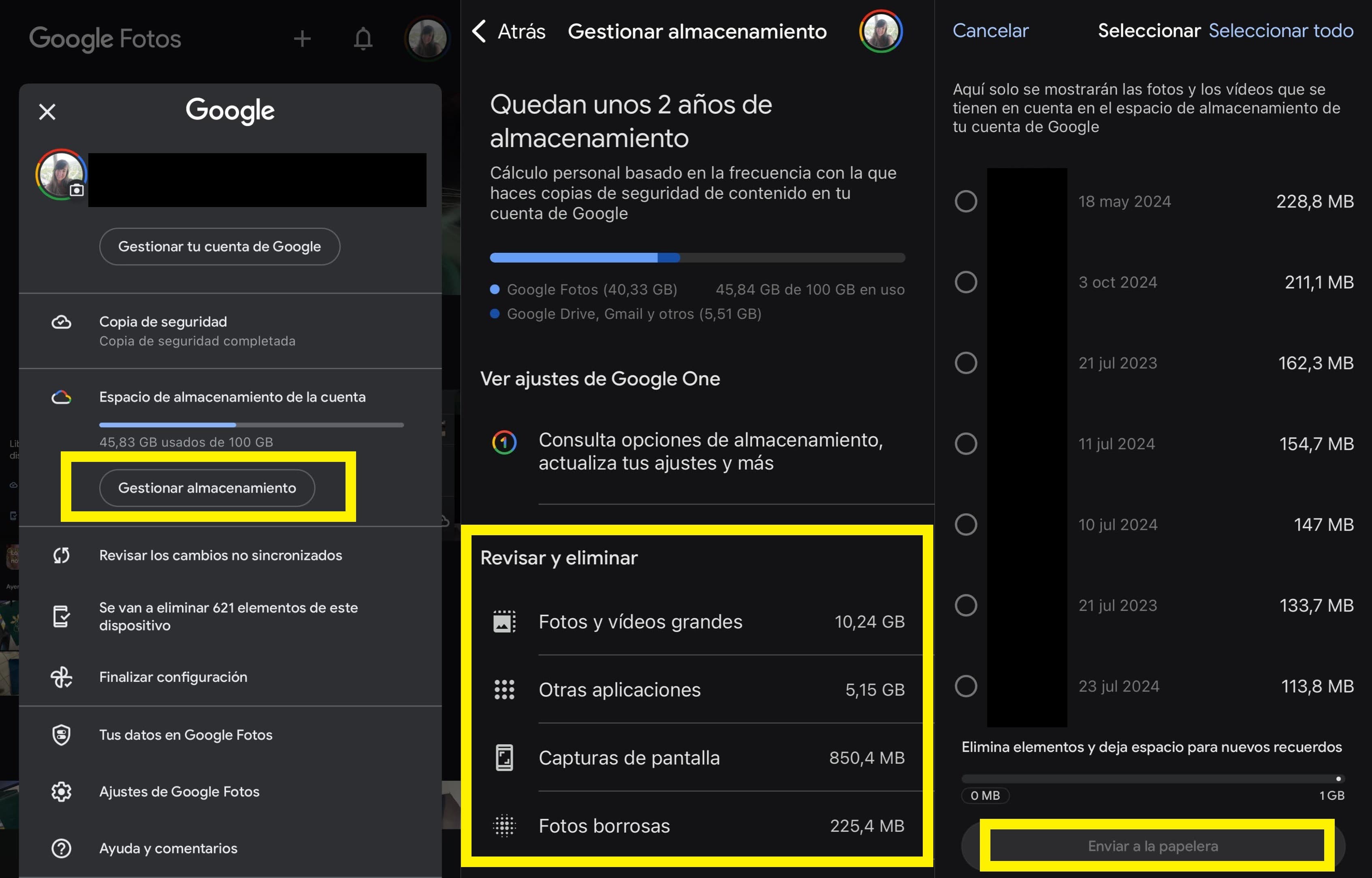The height and width of the screenshot is (878, 1372).
Task: Click the Finalizar configuración pinwheel icon
Action: [x=62, y=677]
